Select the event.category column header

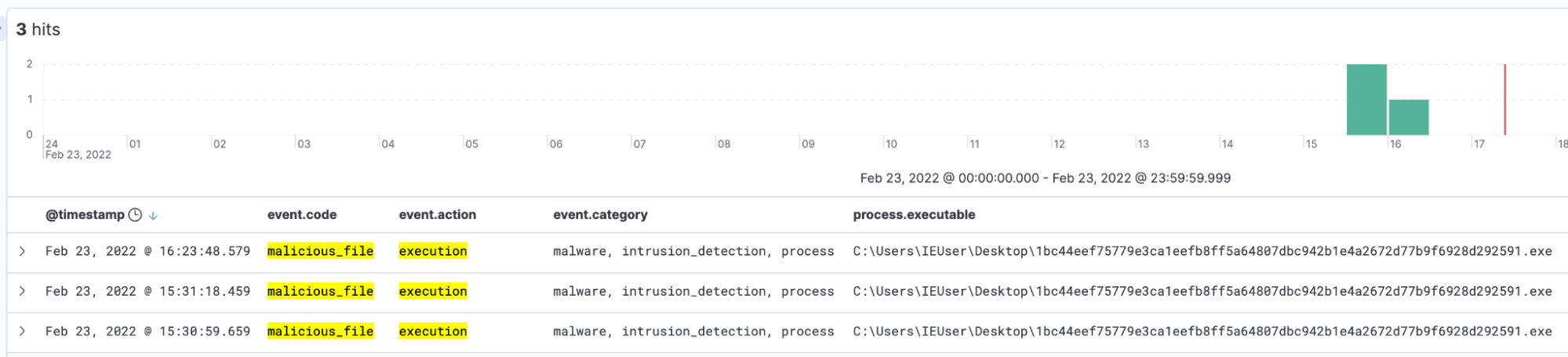pyautogui.click(x=600, y=215)
